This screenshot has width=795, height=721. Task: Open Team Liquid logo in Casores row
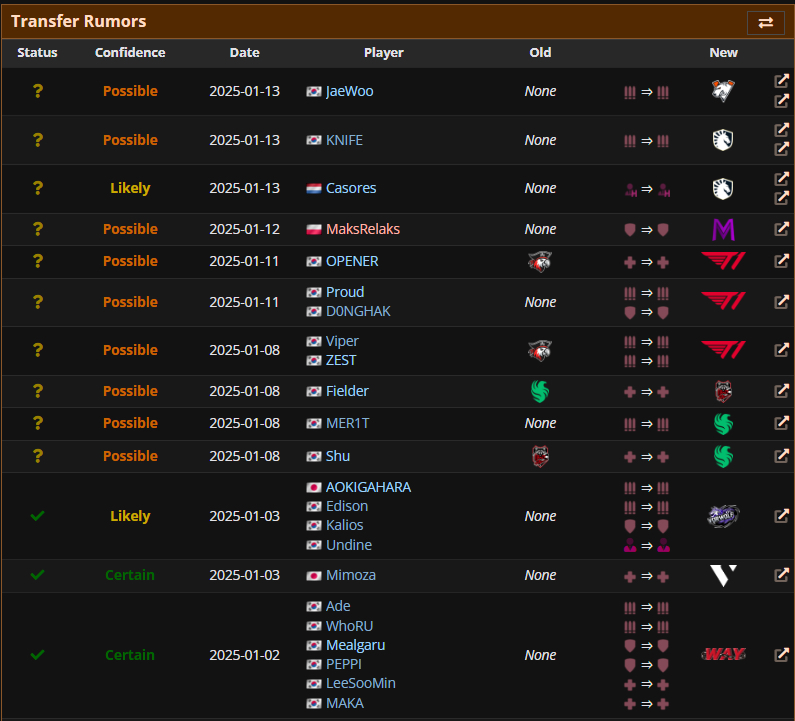coord(723,188)
